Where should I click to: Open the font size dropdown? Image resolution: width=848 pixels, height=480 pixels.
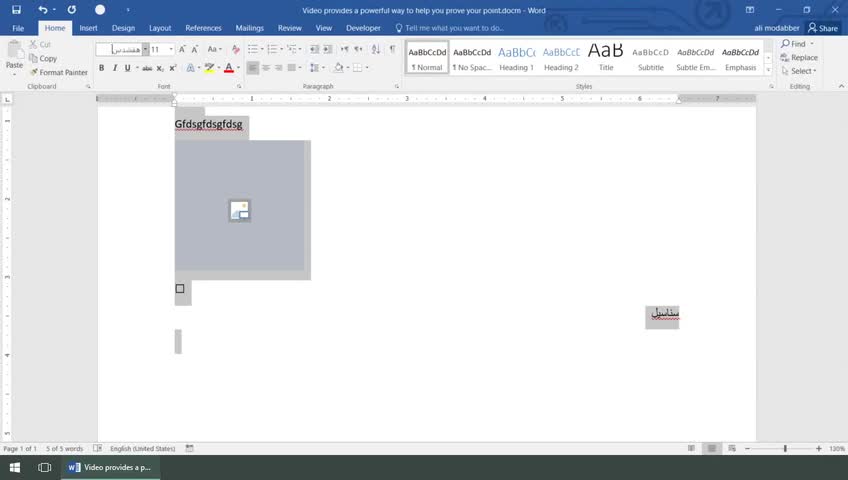(x=171, y=49)
